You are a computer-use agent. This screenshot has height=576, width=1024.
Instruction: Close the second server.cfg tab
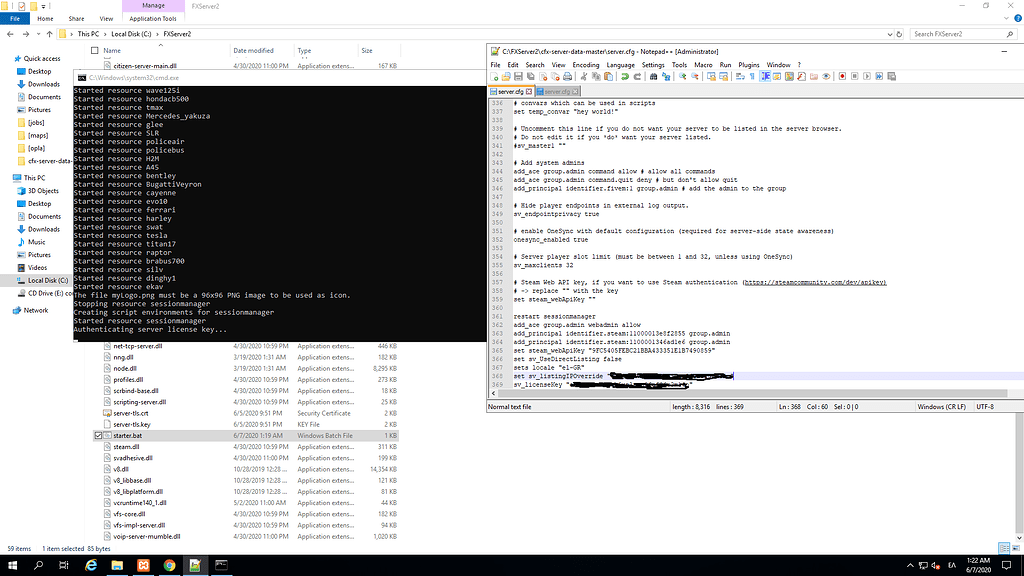point(574,91)
